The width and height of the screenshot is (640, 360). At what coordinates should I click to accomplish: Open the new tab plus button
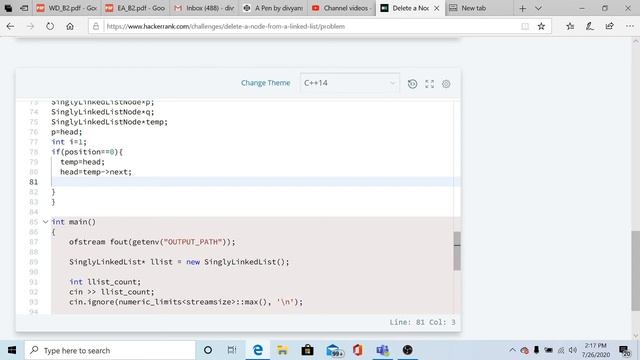click(x=522, y=8)
